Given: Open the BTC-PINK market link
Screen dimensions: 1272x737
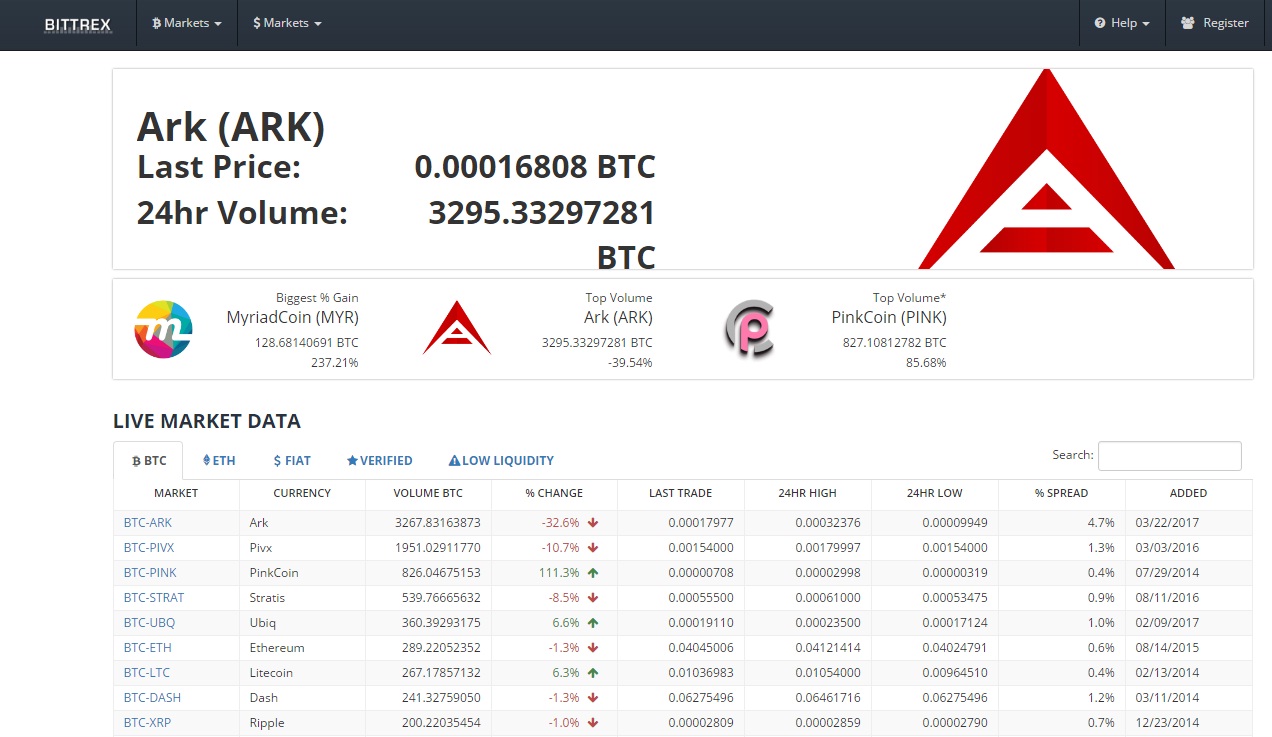Looking at the screenshot, I should tap(150, 573).
